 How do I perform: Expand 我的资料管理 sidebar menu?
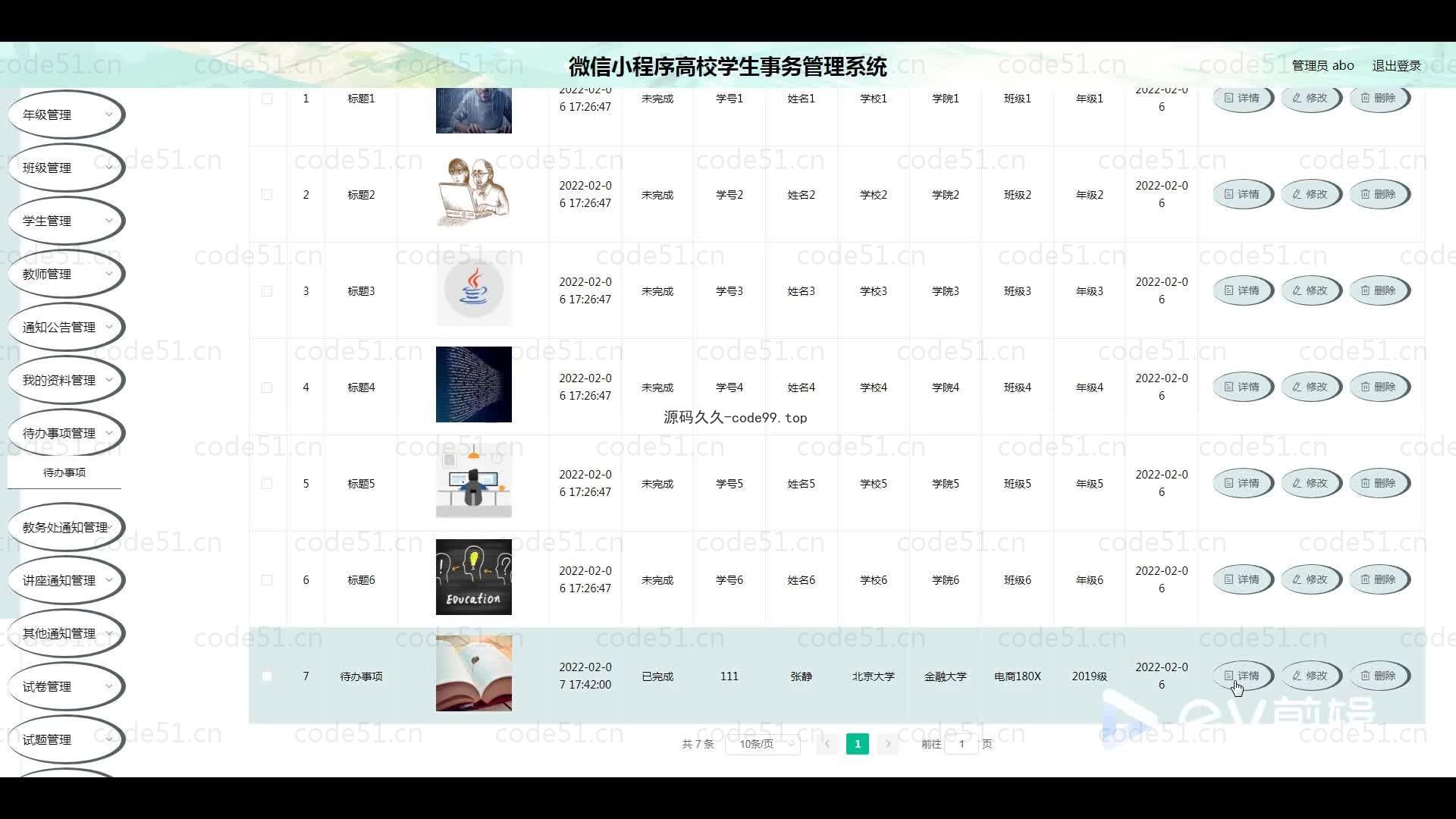[66, 380]
